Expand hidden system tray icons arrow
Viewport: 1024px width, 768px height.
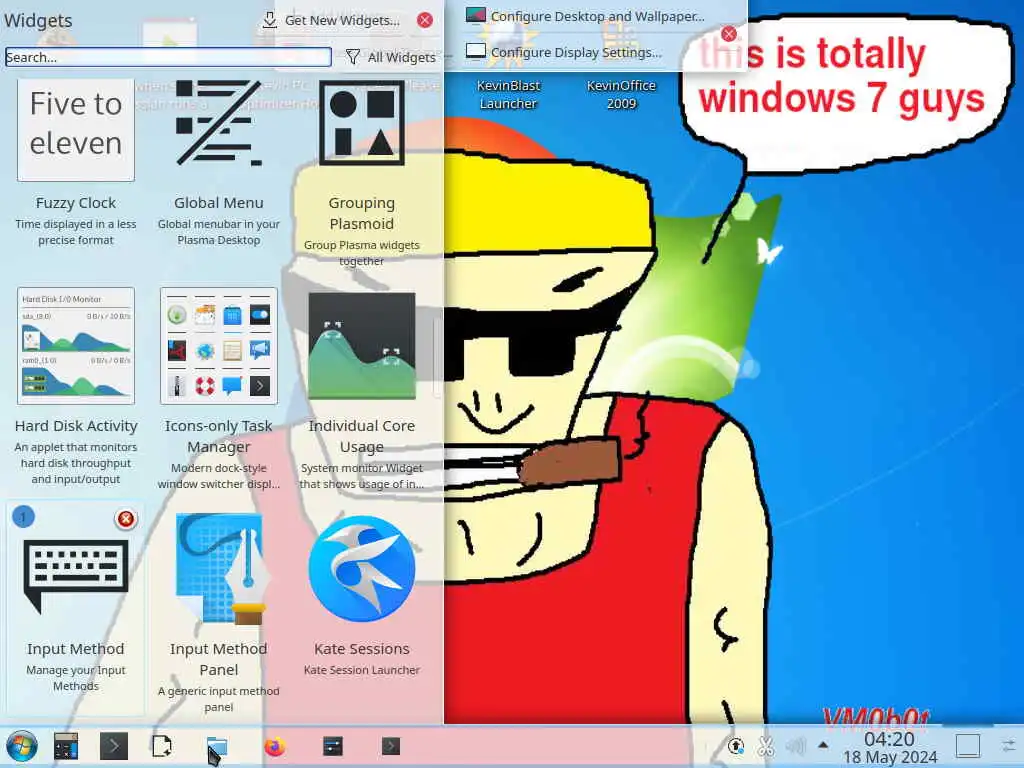coord(823,745)
